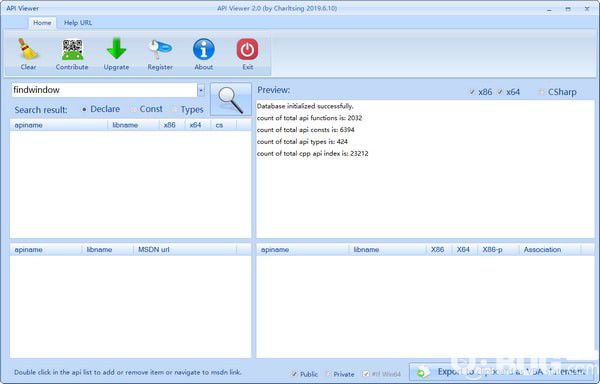The width and height of the screenshot is (600, 384).
Task: Click apiname header in Association list
Action: tap(303, 250)
